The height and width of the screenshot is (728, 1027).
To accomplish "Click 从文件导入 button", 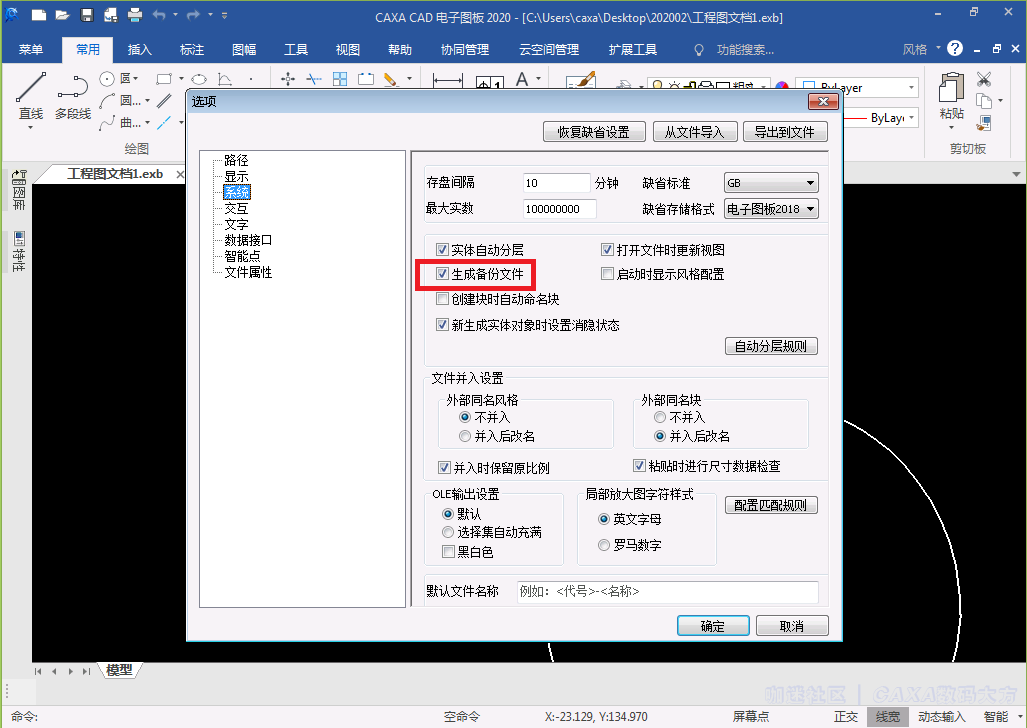I will coord(695,132).
